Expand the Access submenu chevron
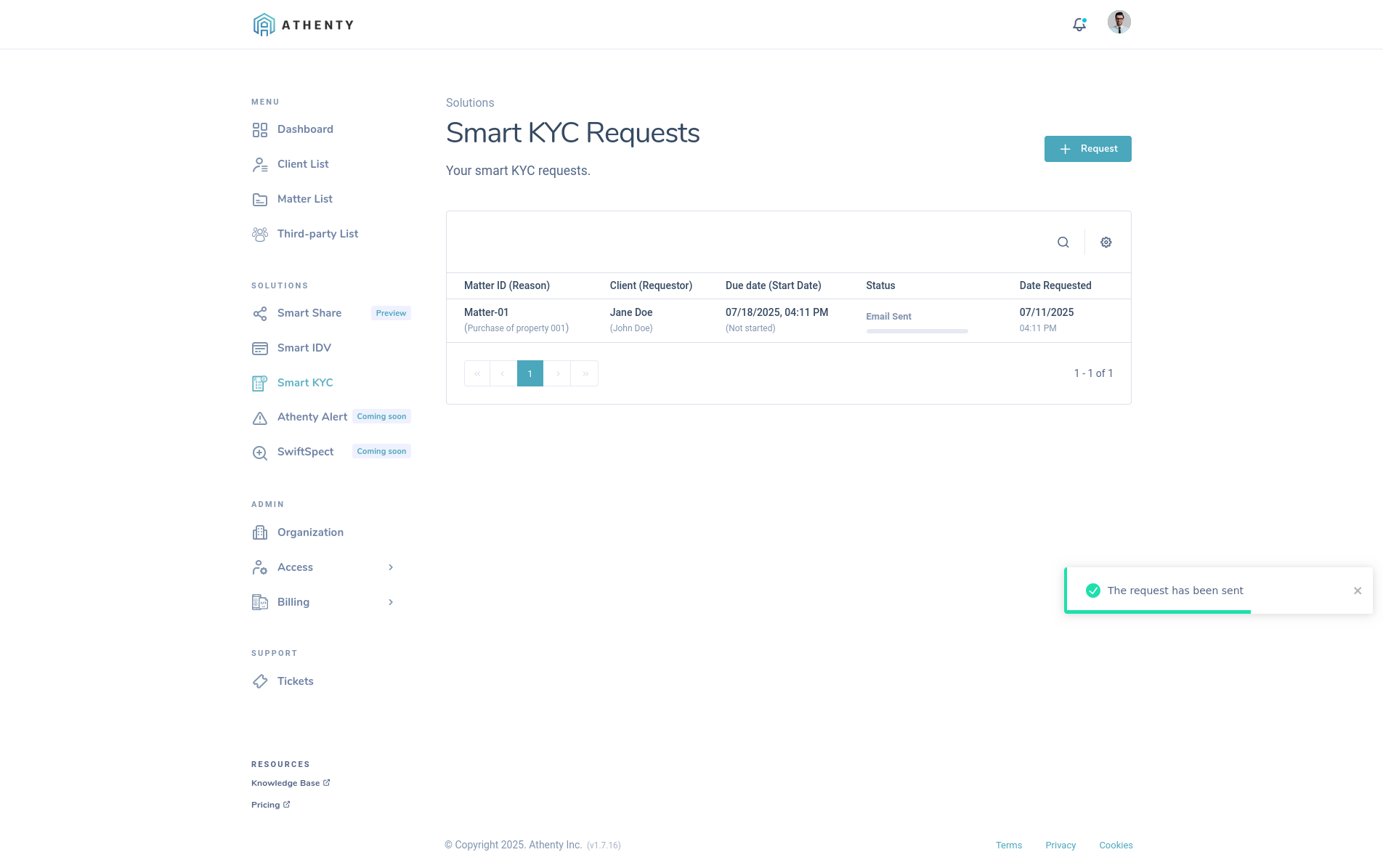This screenshot has height=868, width=1383. pos(392,567)
